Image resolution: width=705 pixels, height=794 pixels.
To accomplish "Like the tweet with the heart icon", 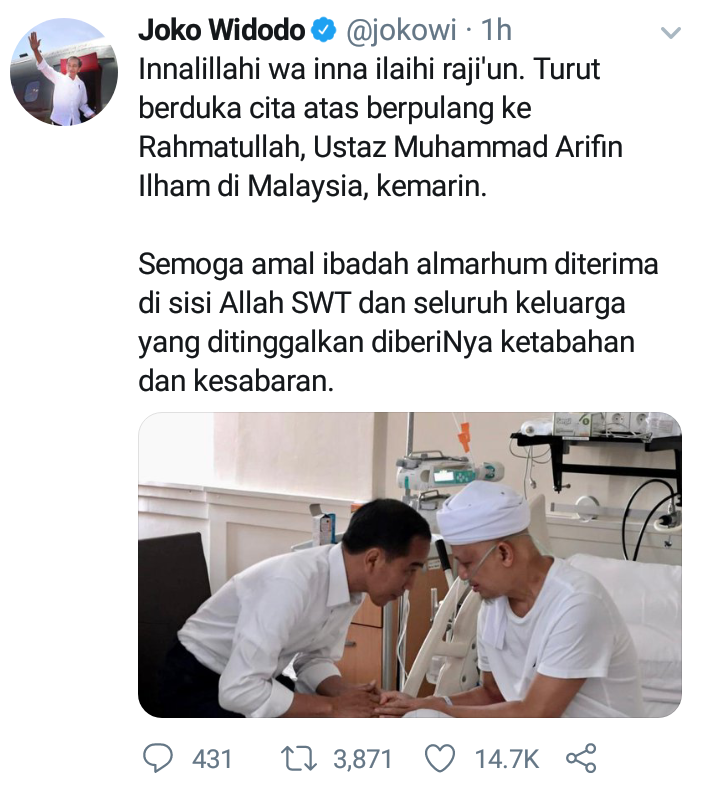I will point(439,759).
